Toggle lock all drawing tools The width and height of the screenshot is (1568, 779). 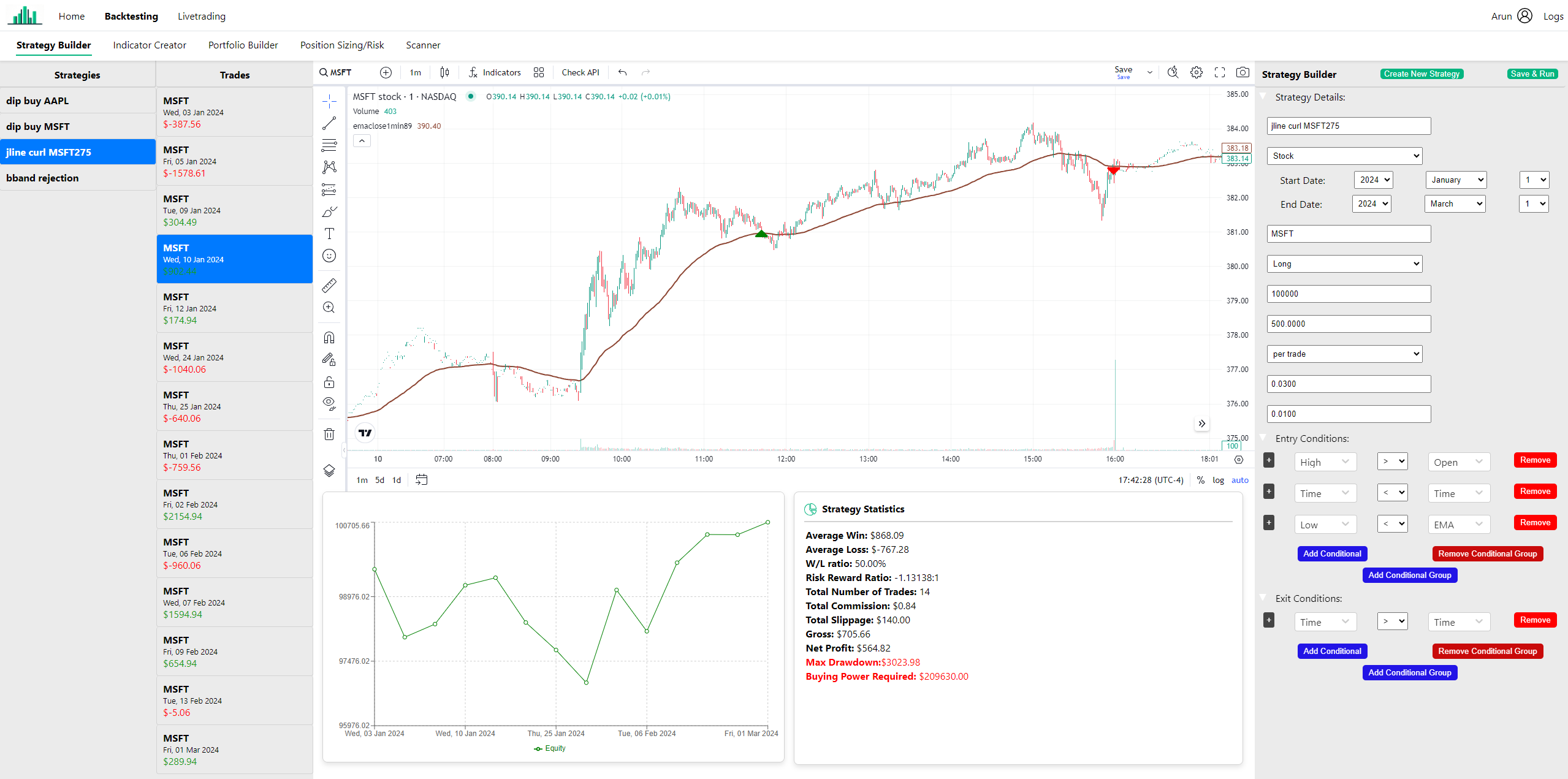329,382
